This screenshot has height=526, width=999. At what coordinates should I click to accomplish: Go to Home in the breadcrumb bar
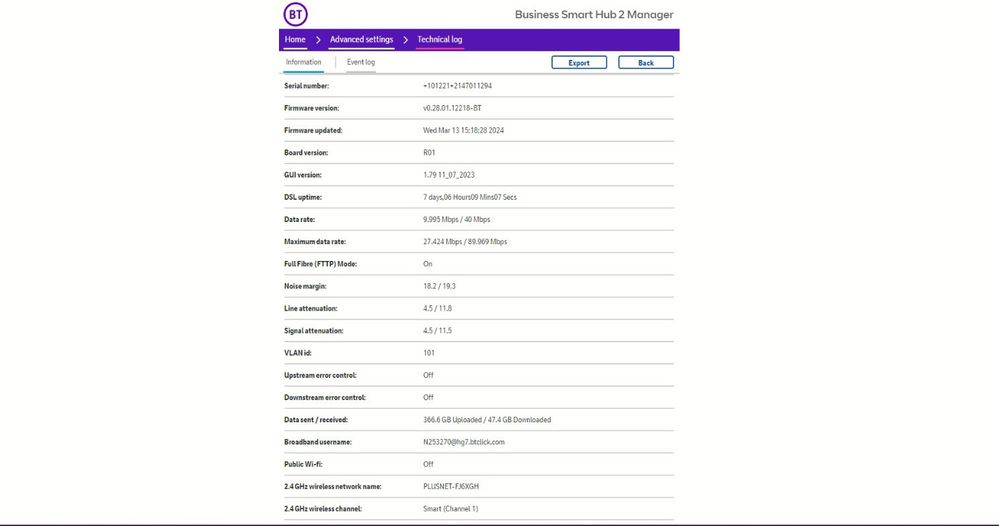coord(295,40)
